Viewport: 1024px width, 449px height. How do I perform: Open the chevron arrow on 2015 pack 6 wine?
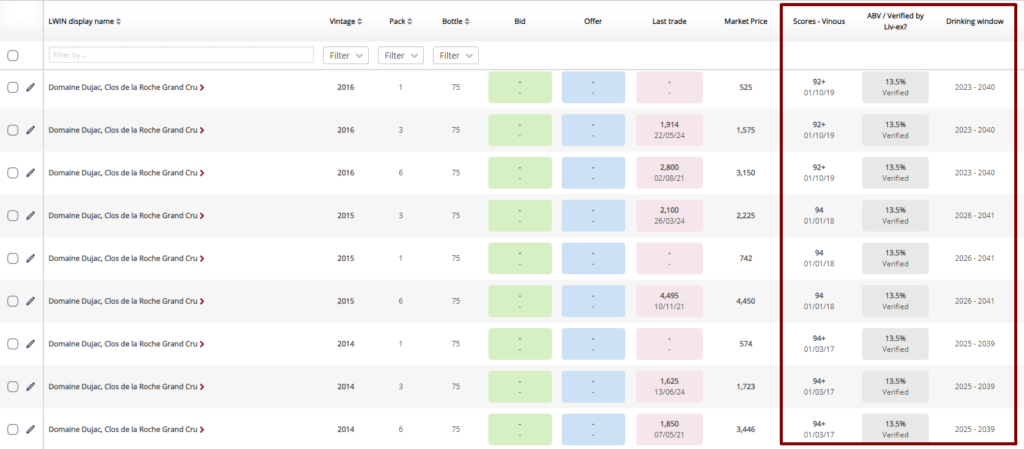202,301
